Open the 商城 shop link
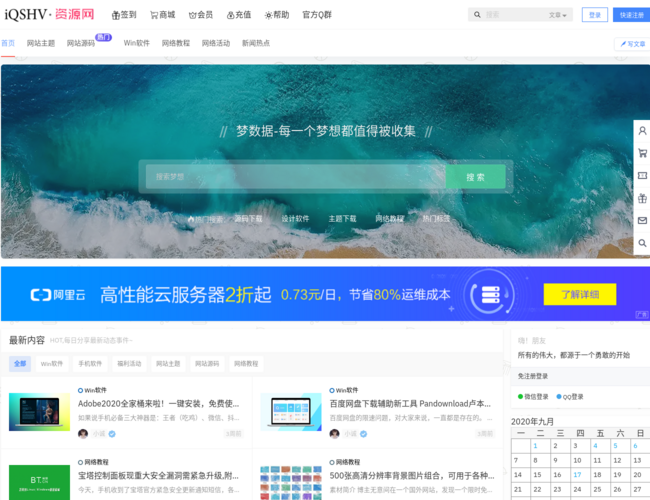This screenshot has height=500, width=650. pyautogui.click(x=162, y=15)
